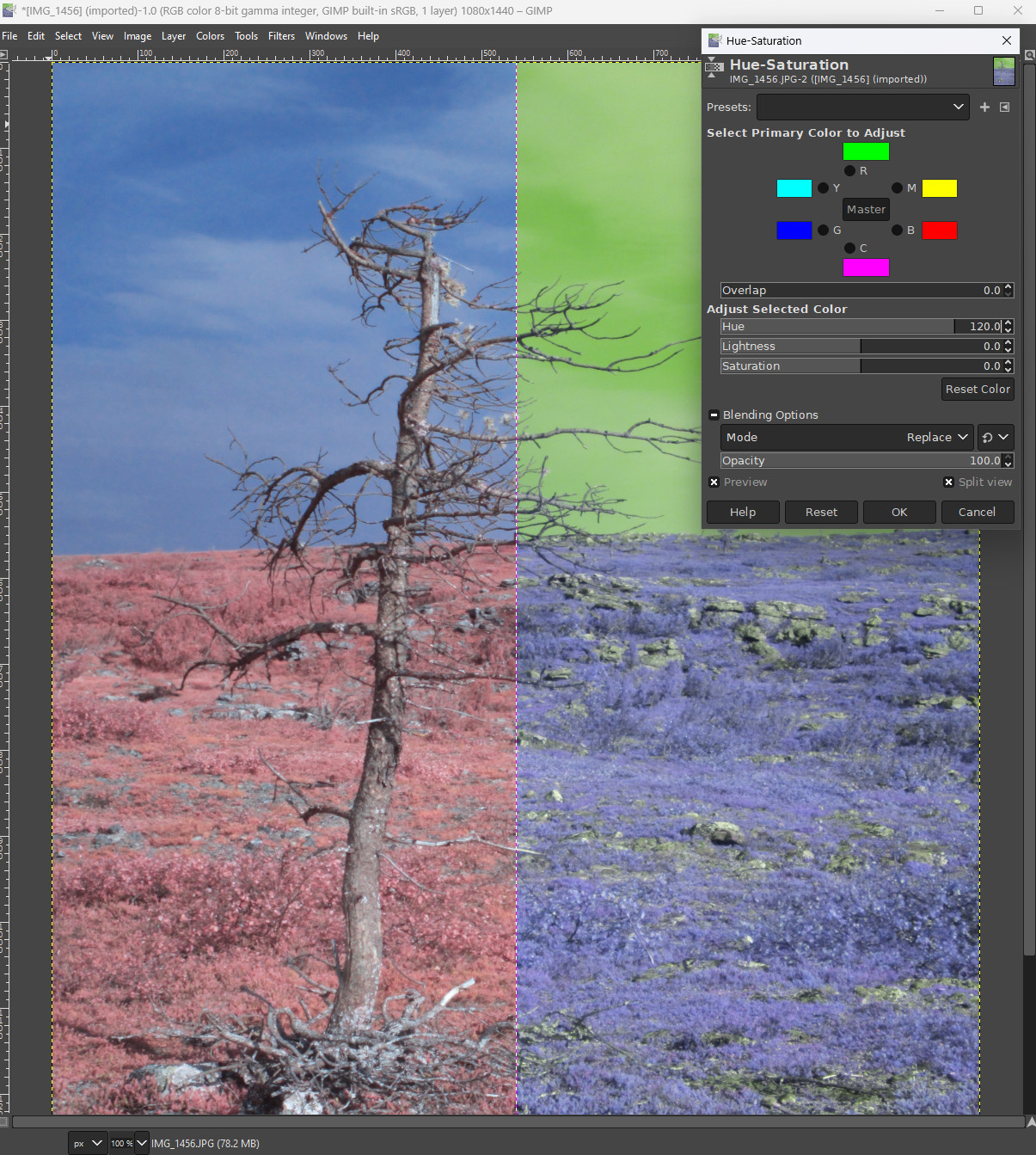Click the Saturation slider bar
Screen dimensions: 1036x1155
click(x=861, y=366)
